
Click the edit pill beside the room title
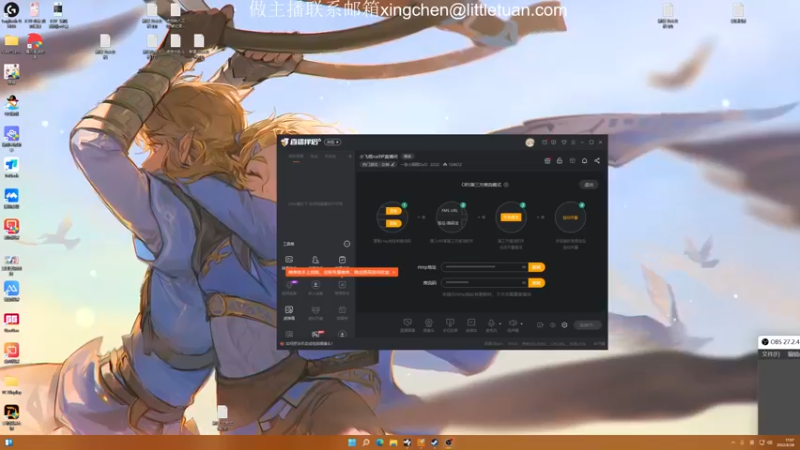[x=408, y=156]
